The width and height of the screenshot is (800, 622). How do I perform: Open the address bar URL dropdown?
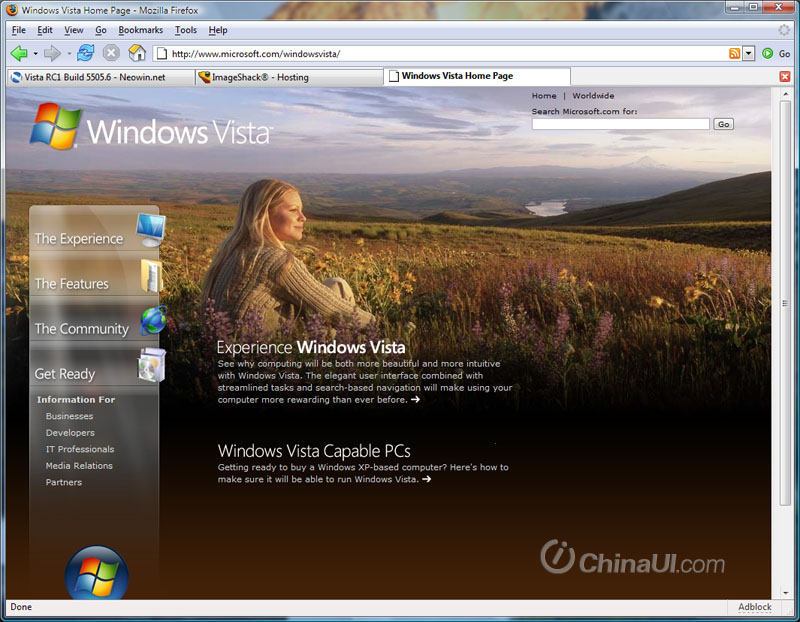tap(748, 54)
